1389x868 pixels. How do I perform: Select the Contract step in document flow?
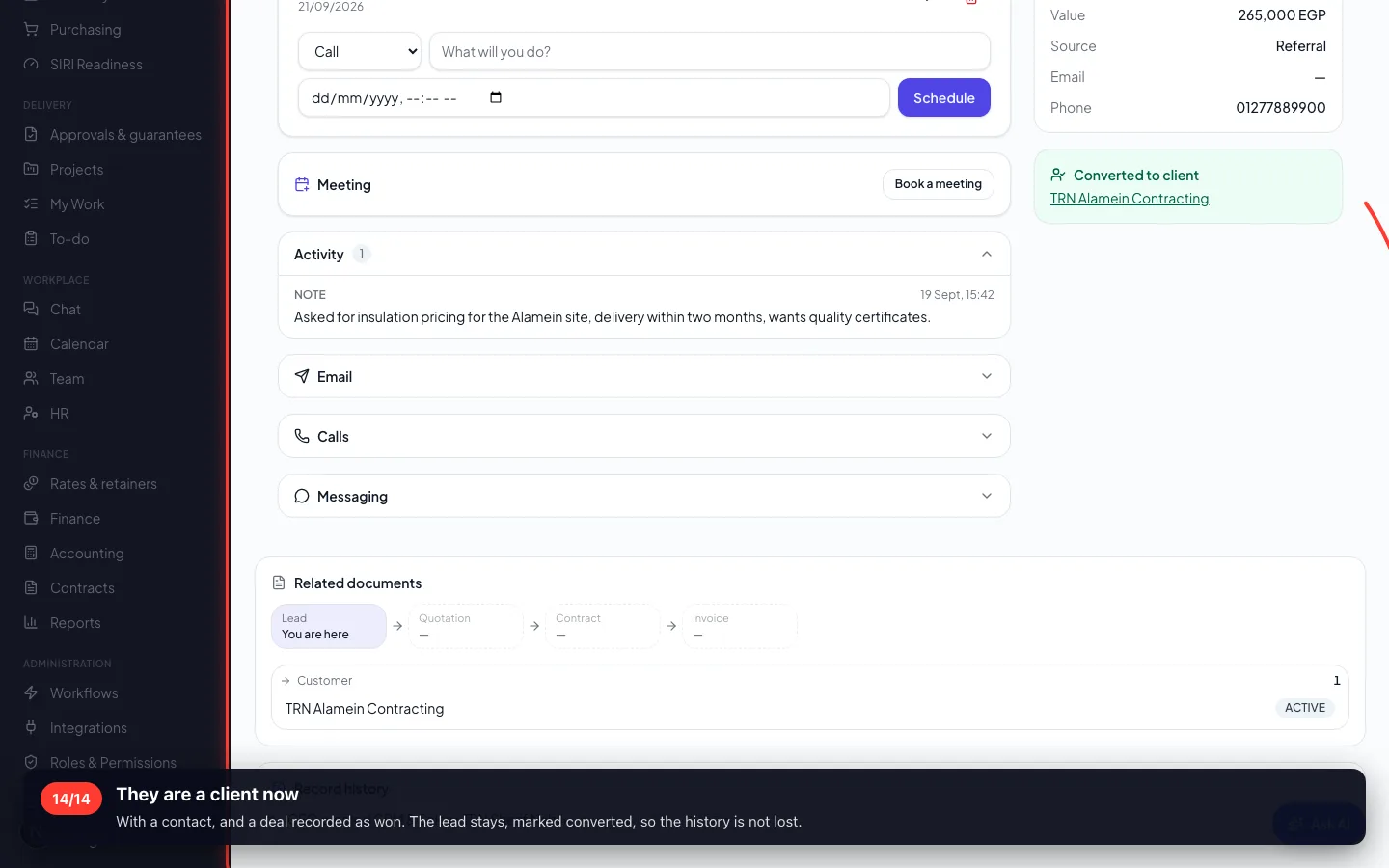point(603,626)
